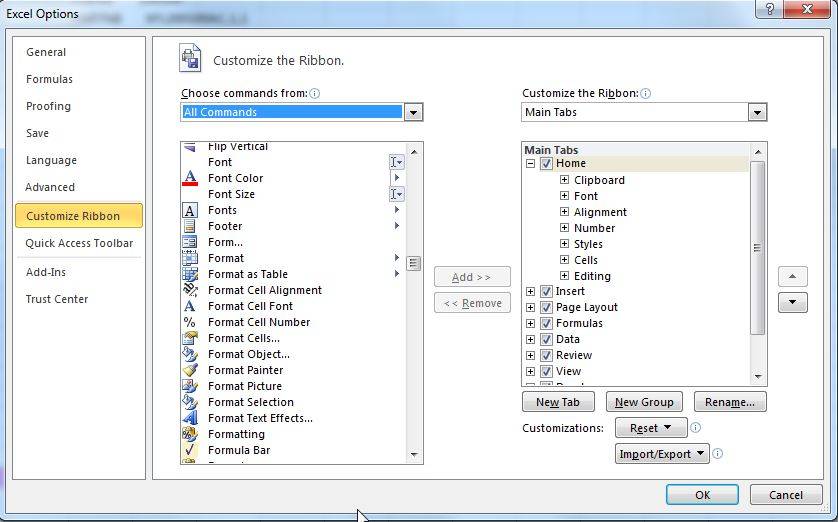Screen dimensions: 838x522
Task: Click the Format Cell Font icon
Action: (x=190, y=306)
